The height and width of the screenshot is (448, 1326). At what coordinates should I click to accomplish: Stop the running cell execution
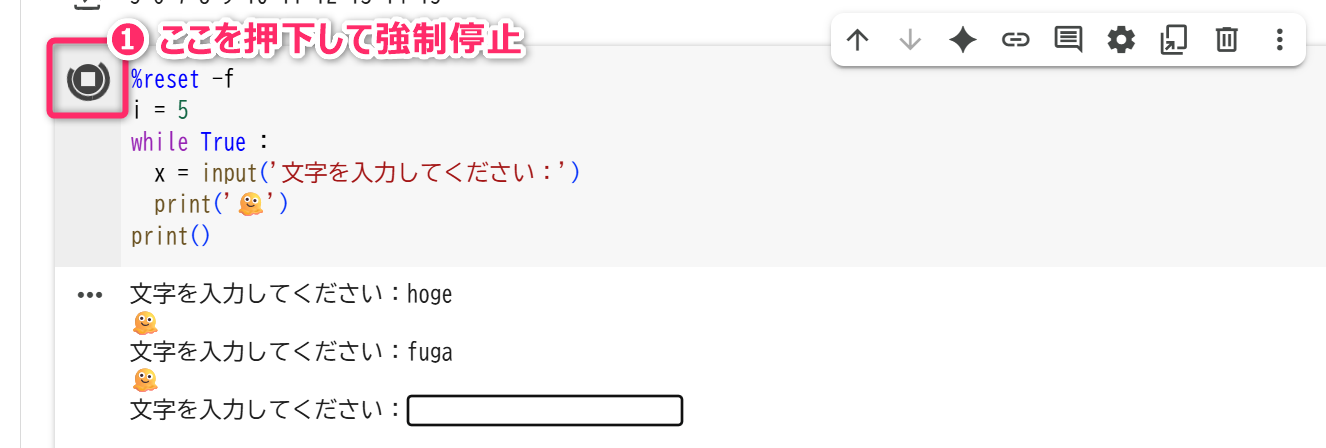point(87,79)
